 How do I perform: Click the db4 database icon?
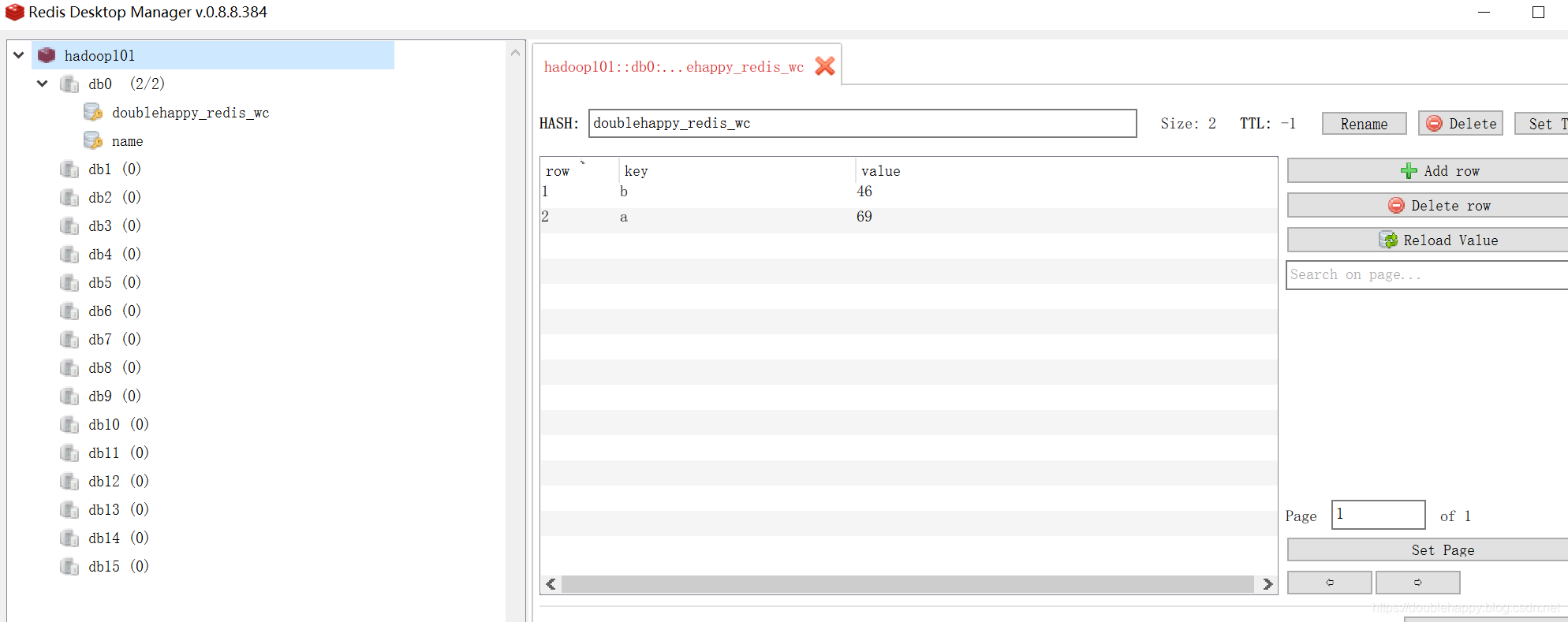(x=69, y=254)
